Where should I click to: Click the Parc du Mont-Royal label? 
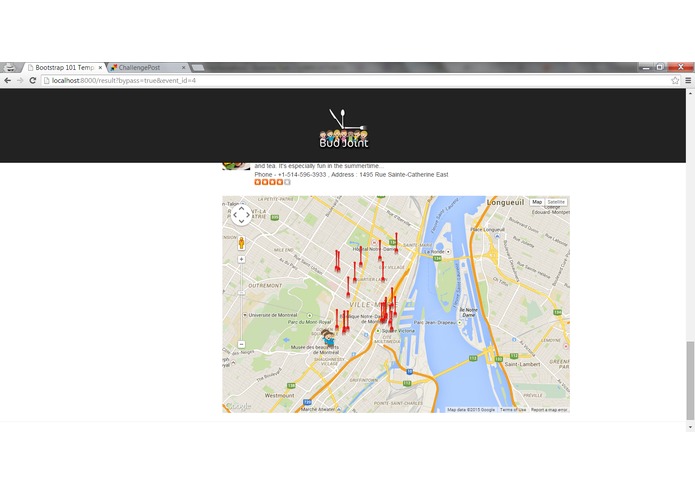click(309, 322)
